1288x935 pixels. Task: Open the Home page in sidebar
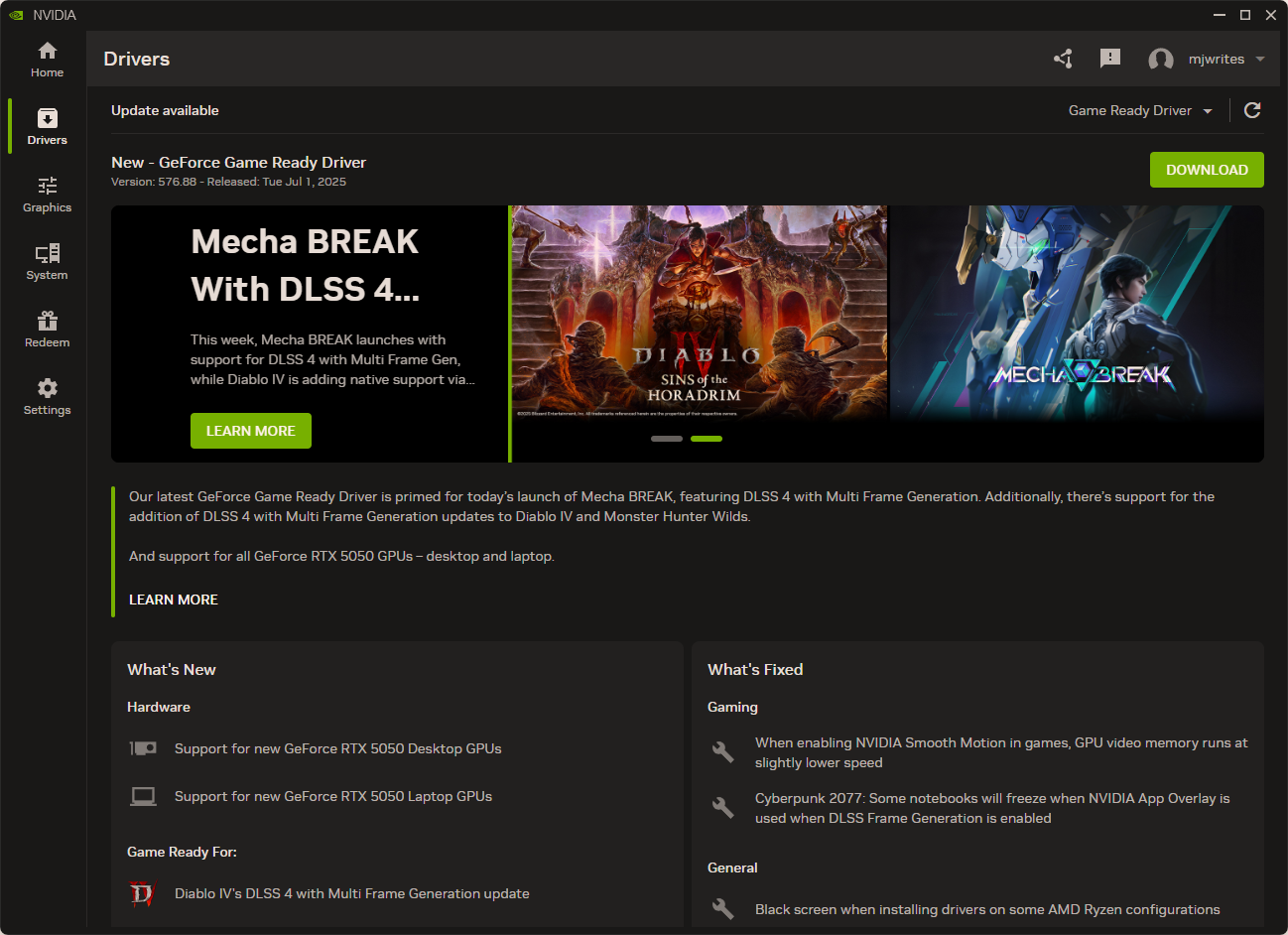pos(47,60)
